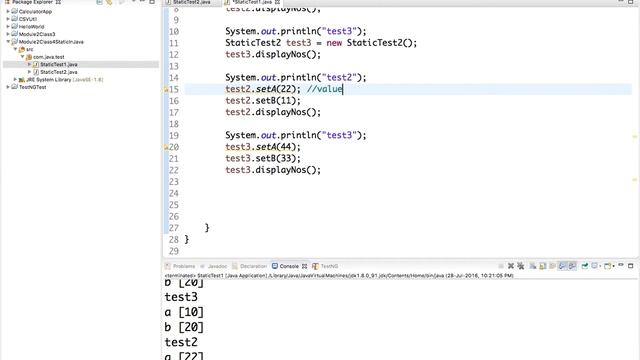
Task: Click the warning marker on line 20
Action: click(x=166, y=147)
